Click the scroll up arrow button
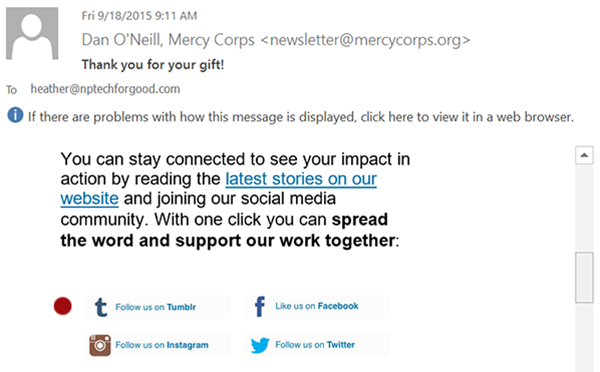Screen dimensions: 600x372 [x=584, y=155]
